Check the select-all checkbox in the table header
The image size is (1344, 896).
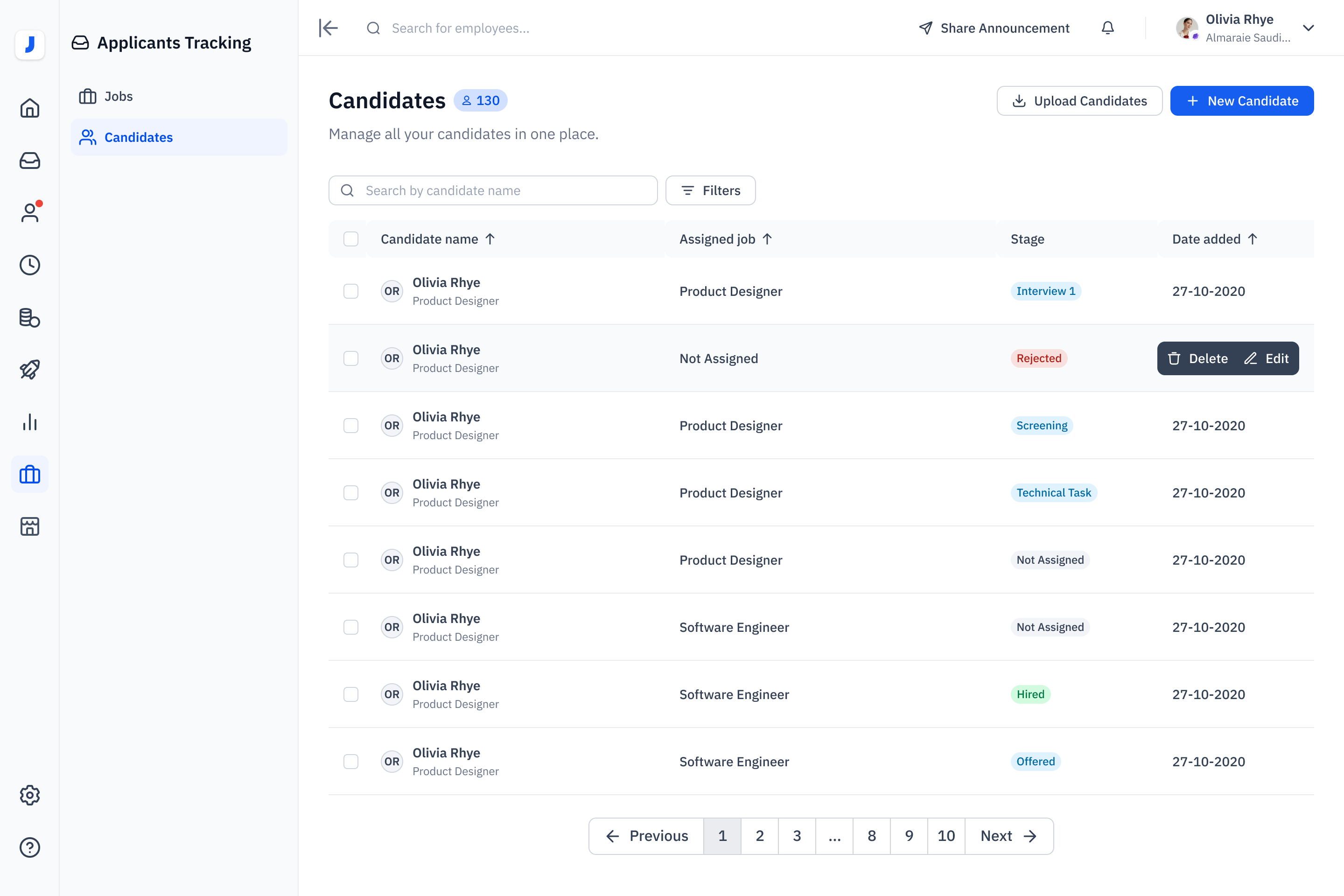[351, 239]
